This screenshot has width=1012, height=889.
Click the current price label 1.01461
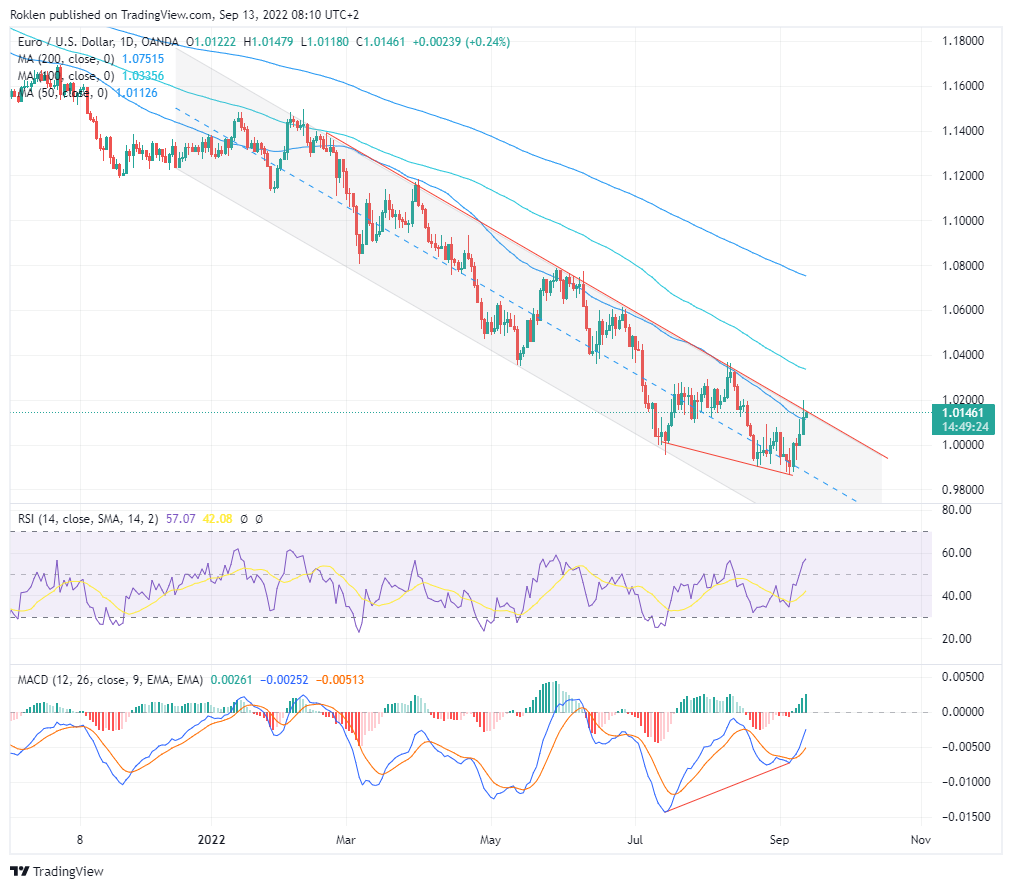(963, 413)
